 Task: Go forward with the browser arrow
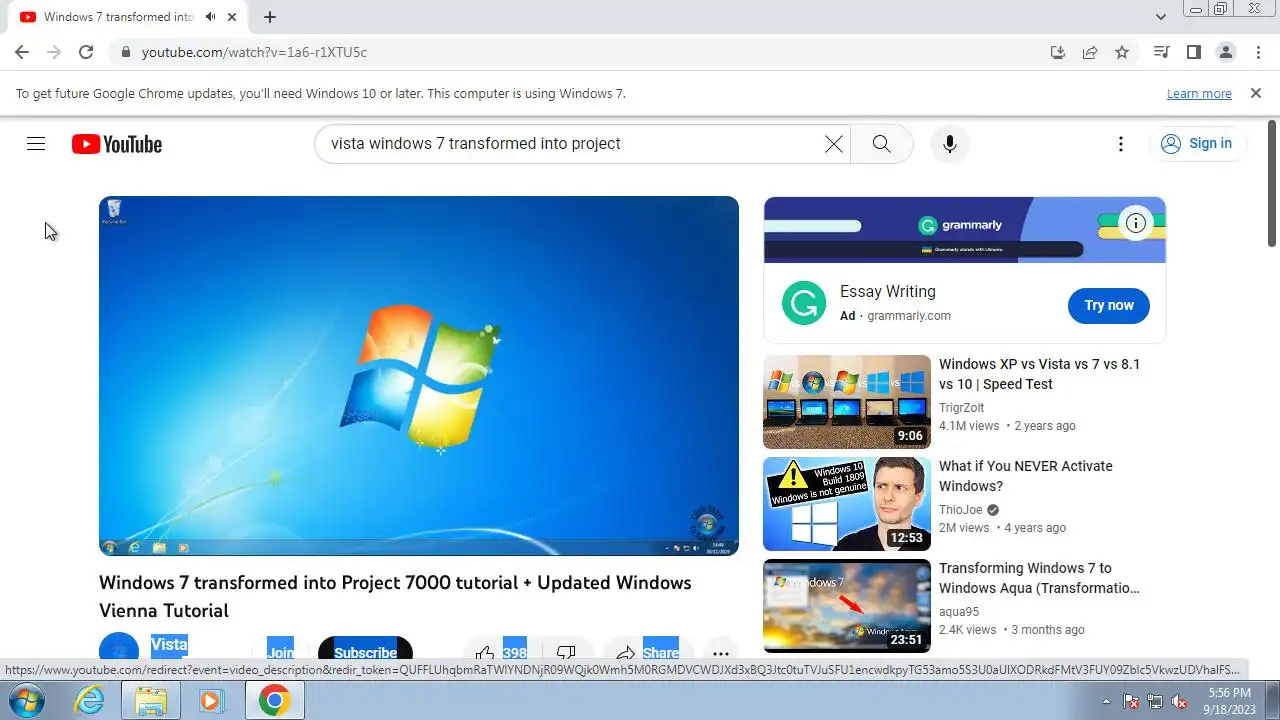pyautogui.click(x=54, y=52)
